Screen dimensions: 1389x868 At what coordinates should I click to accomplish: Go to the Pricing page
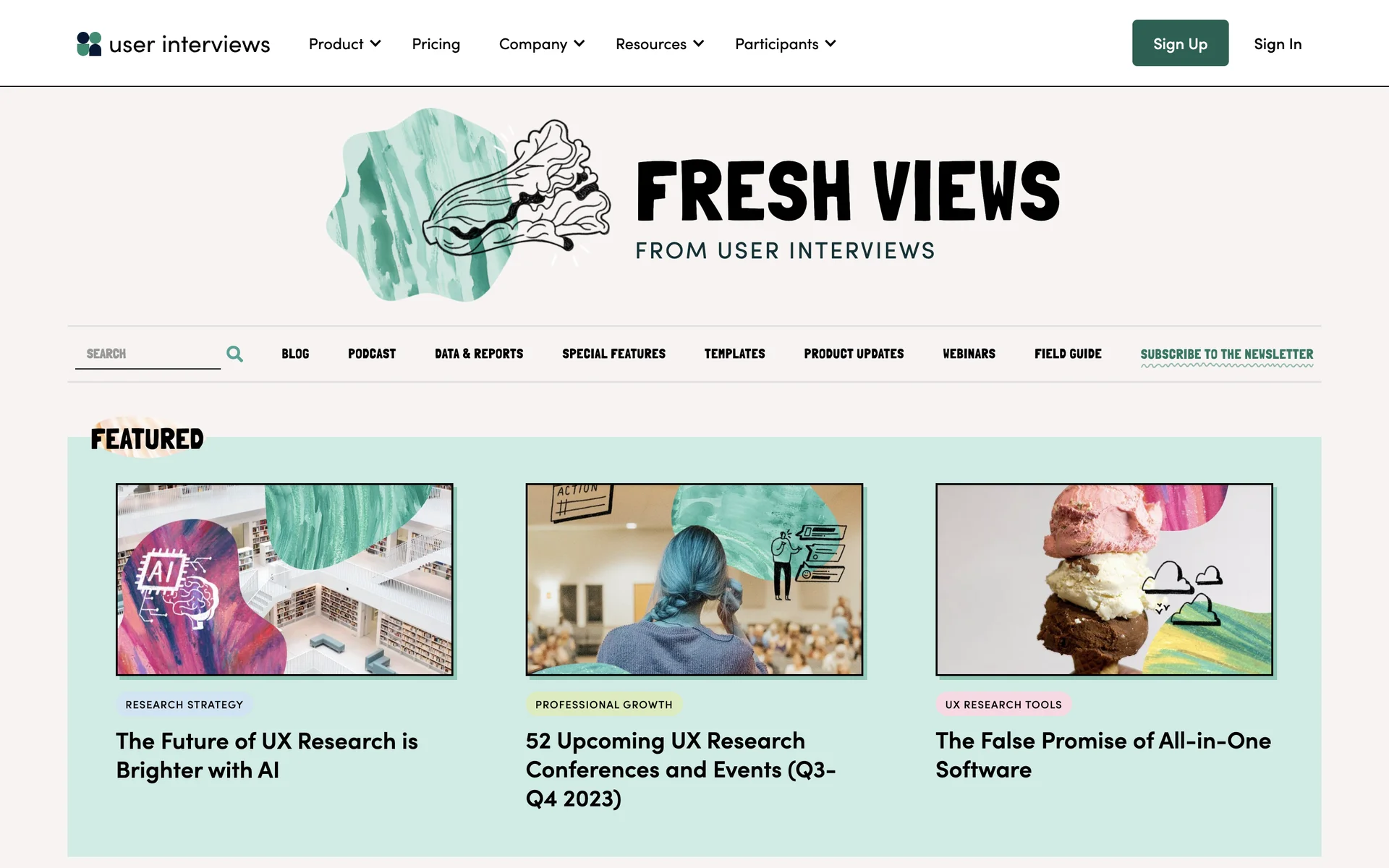coord(436,44)
